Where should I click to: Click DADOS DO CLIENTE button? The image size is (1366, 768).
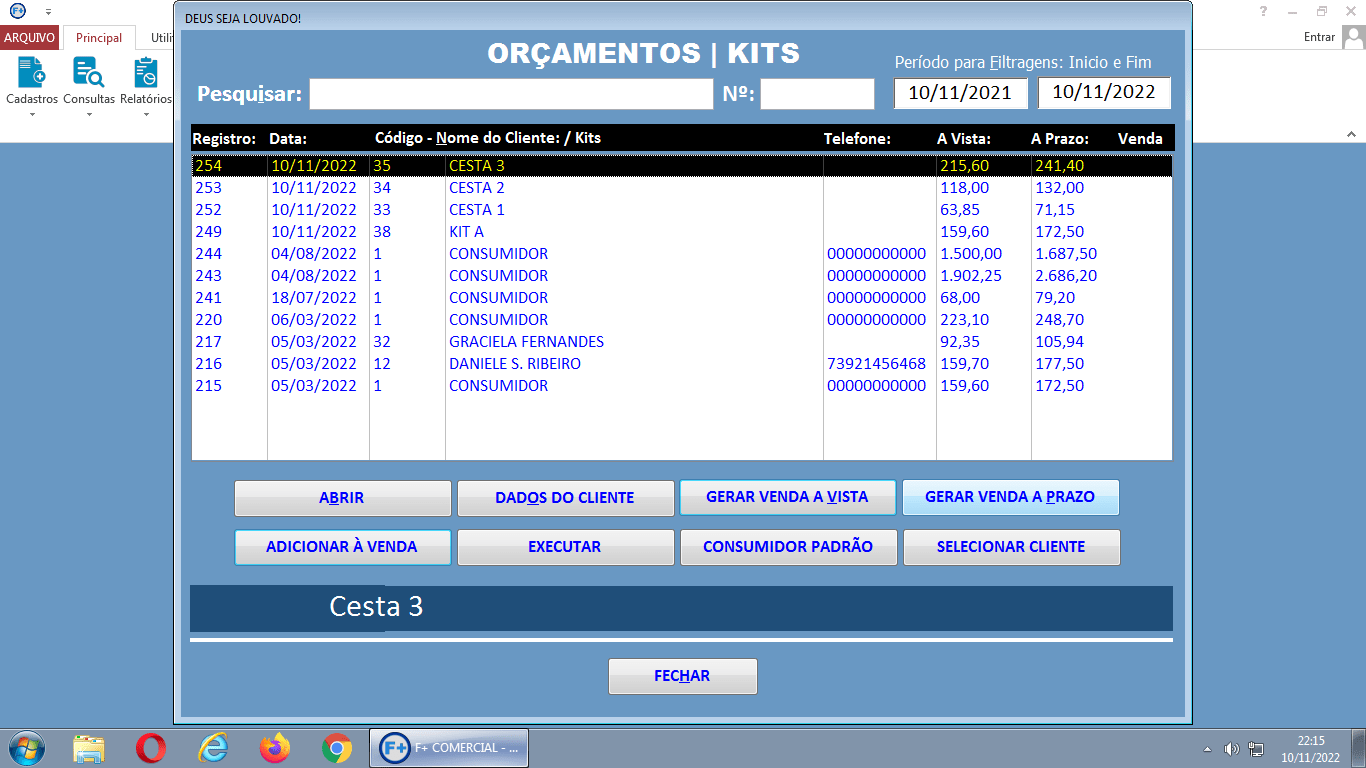[x=565, y=498]
